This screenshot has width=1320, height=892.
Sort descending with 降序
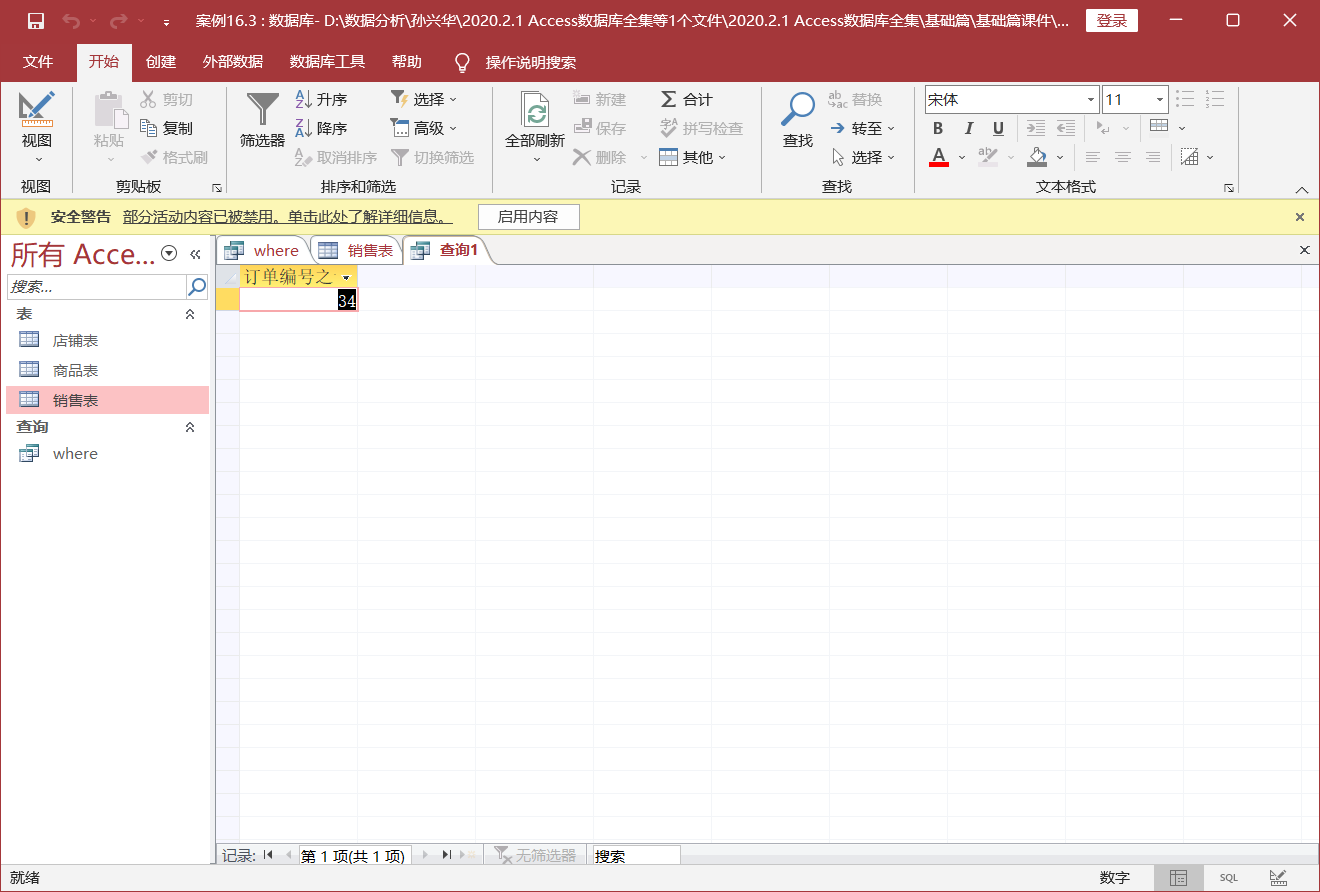321,128
